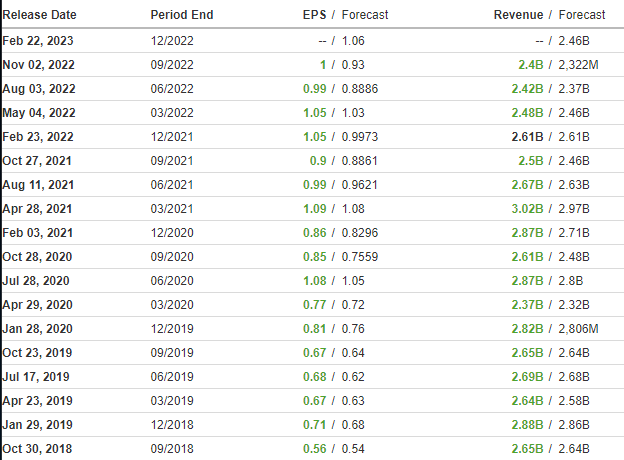Select the 12/2021 period end cell
624x460 pixels.
tap(172, 136)
